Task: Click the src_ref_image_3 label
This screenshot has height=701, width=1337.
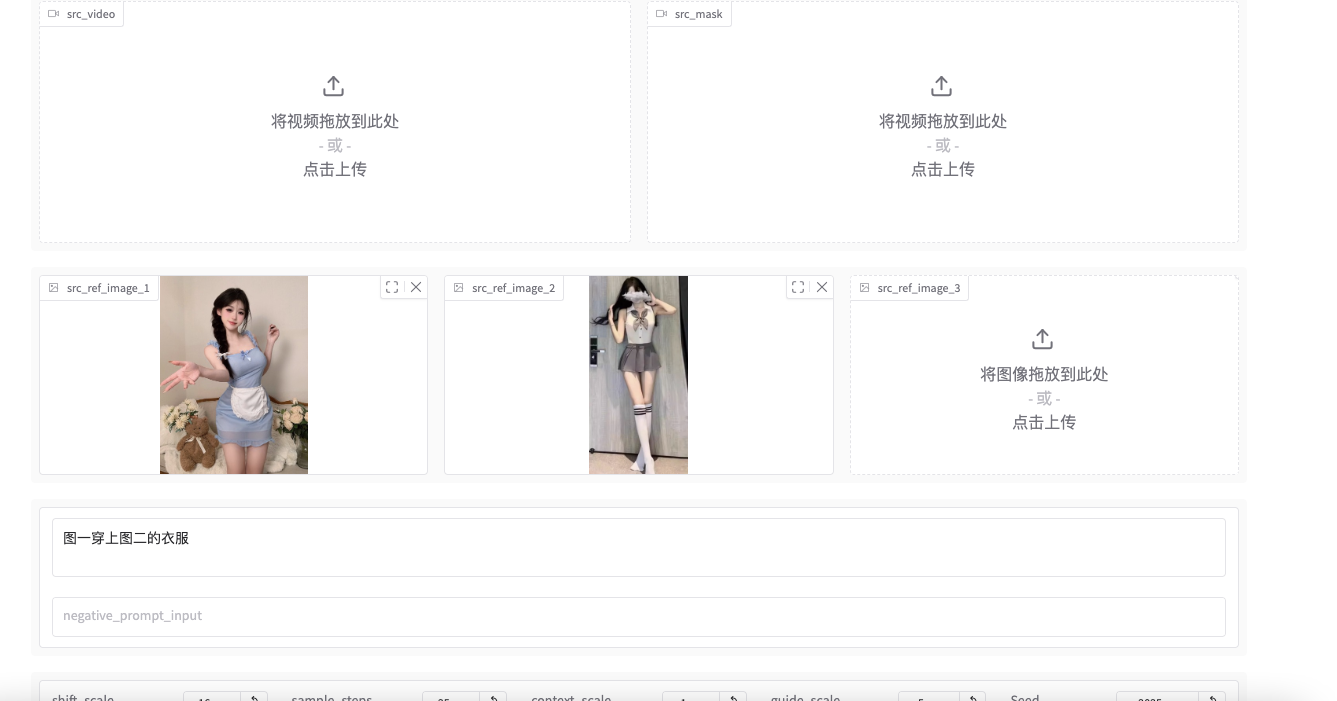Action: 919,288
